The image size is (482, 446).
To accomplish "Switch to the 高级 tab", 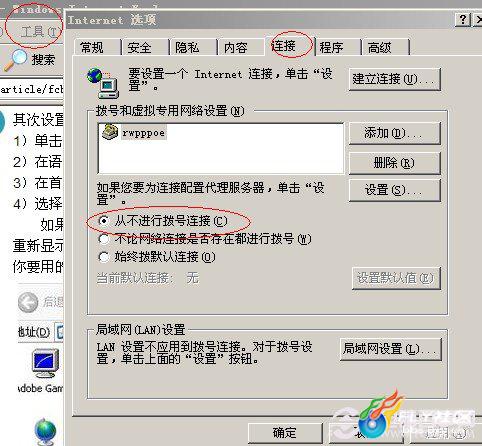I will [385, 47].
